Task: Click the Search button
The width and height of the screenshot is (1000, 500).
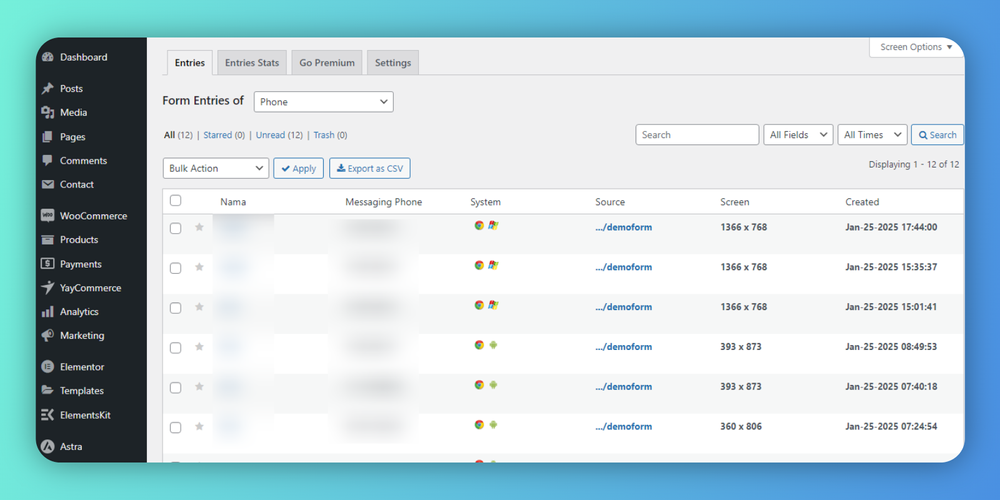Action: pyautogui.click(x=937, y=135)
